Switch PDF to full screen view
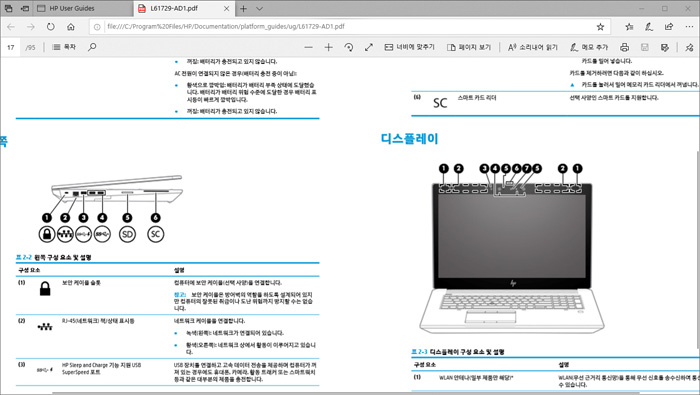This screenshot has width=700, height=395. click(x=369, y=47)
